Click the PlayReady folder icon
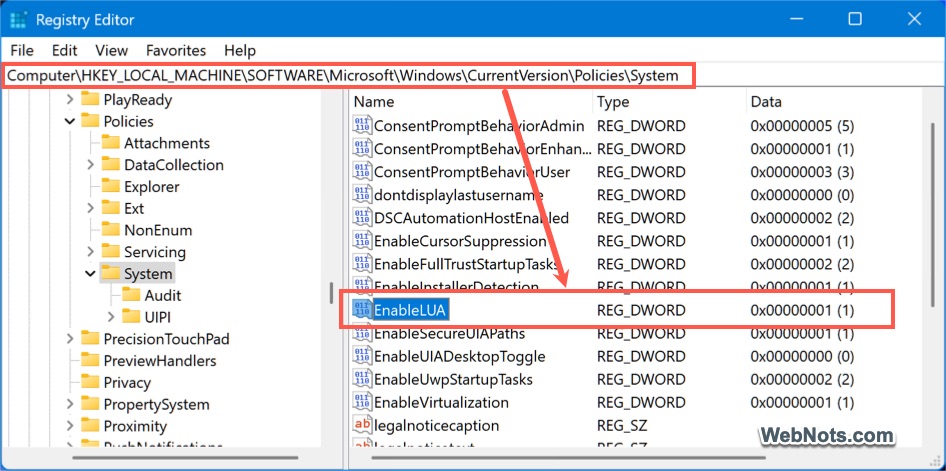 pyautogui.click(x=90, y=99)
